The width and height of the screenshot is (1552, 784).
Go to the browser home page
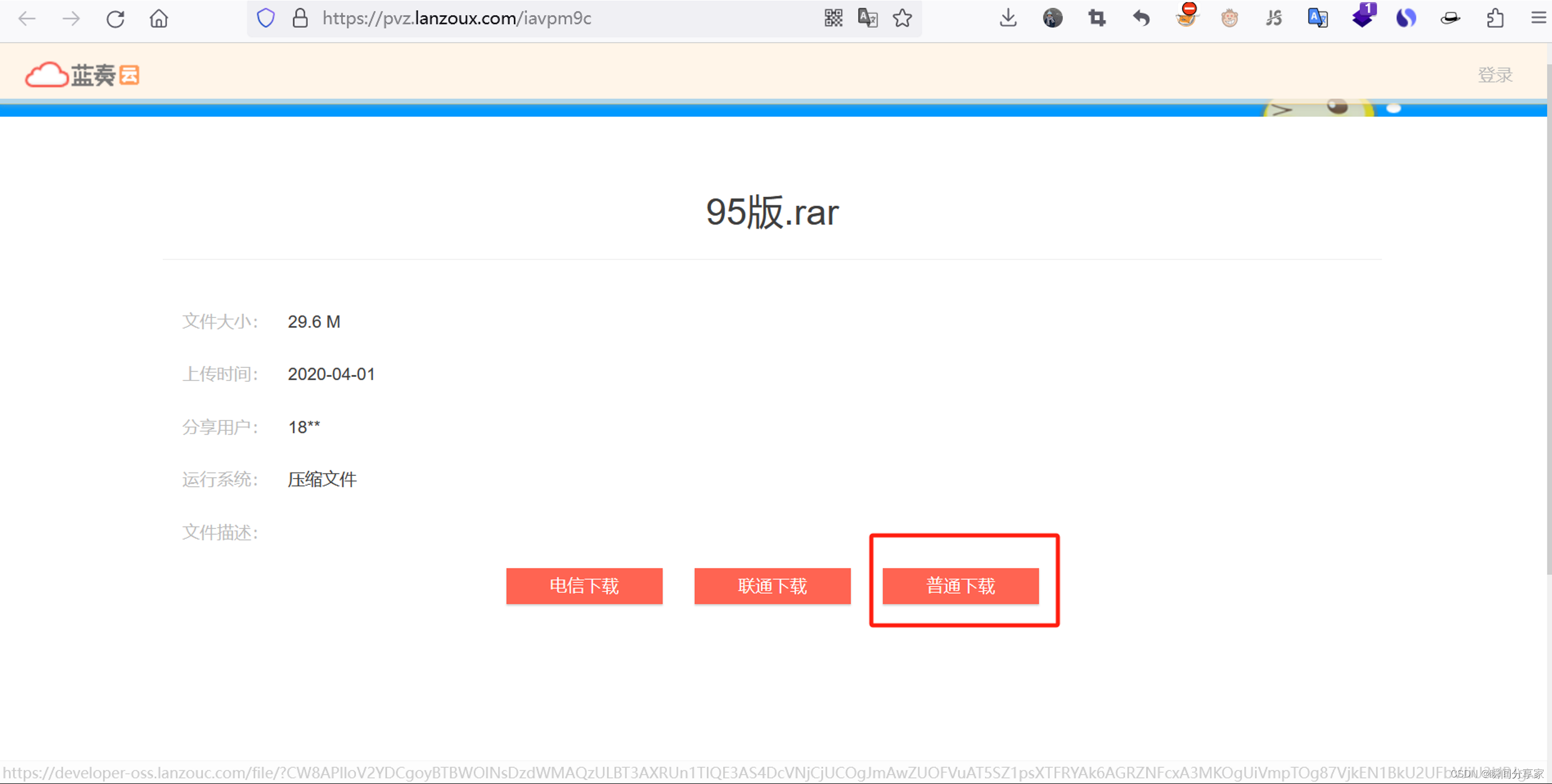click(x=159, y=19)
